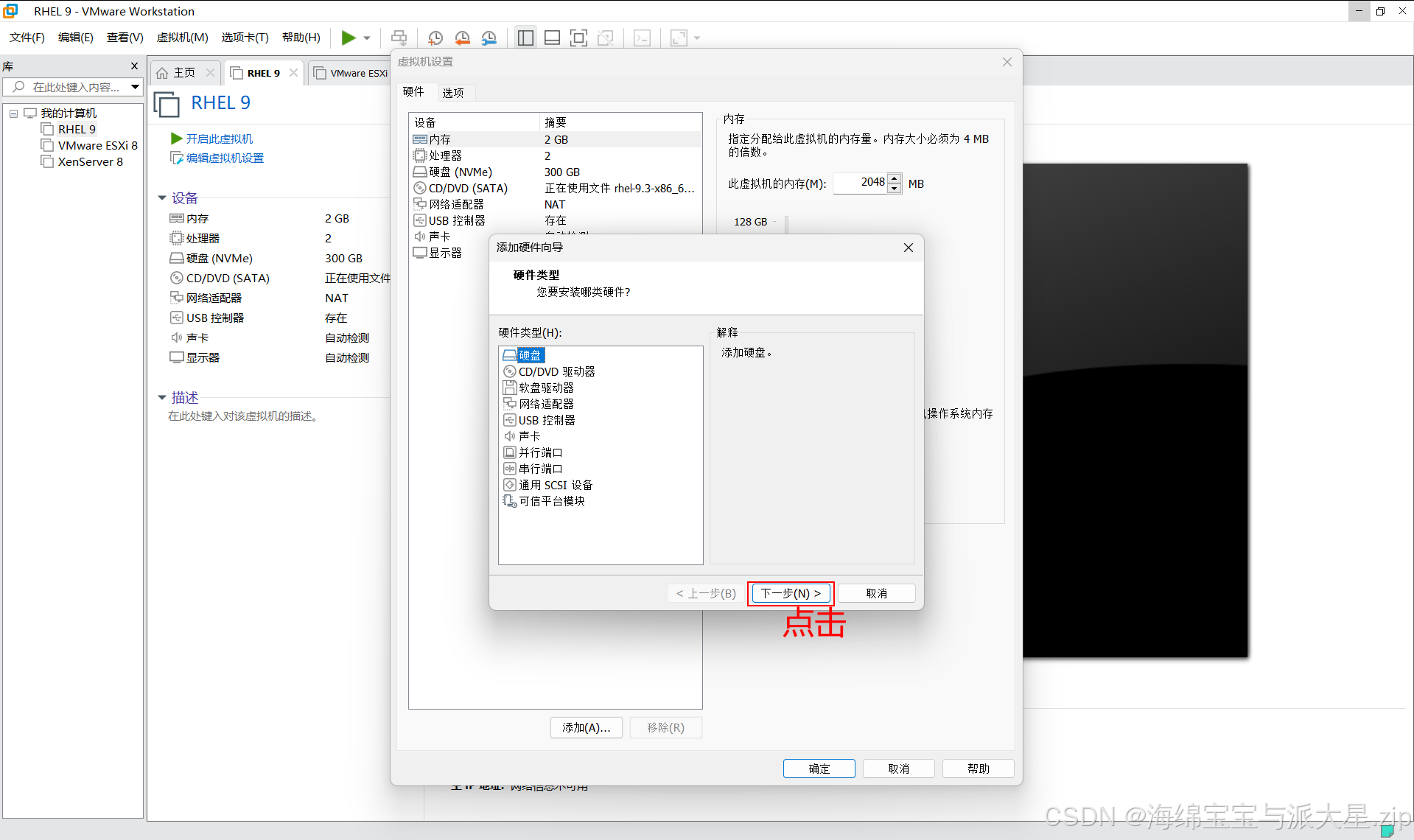The height and width of the screenshot is (840, 1414).
Task: Select 并行端口 hardware type
Action: click(x=533, y=452)
